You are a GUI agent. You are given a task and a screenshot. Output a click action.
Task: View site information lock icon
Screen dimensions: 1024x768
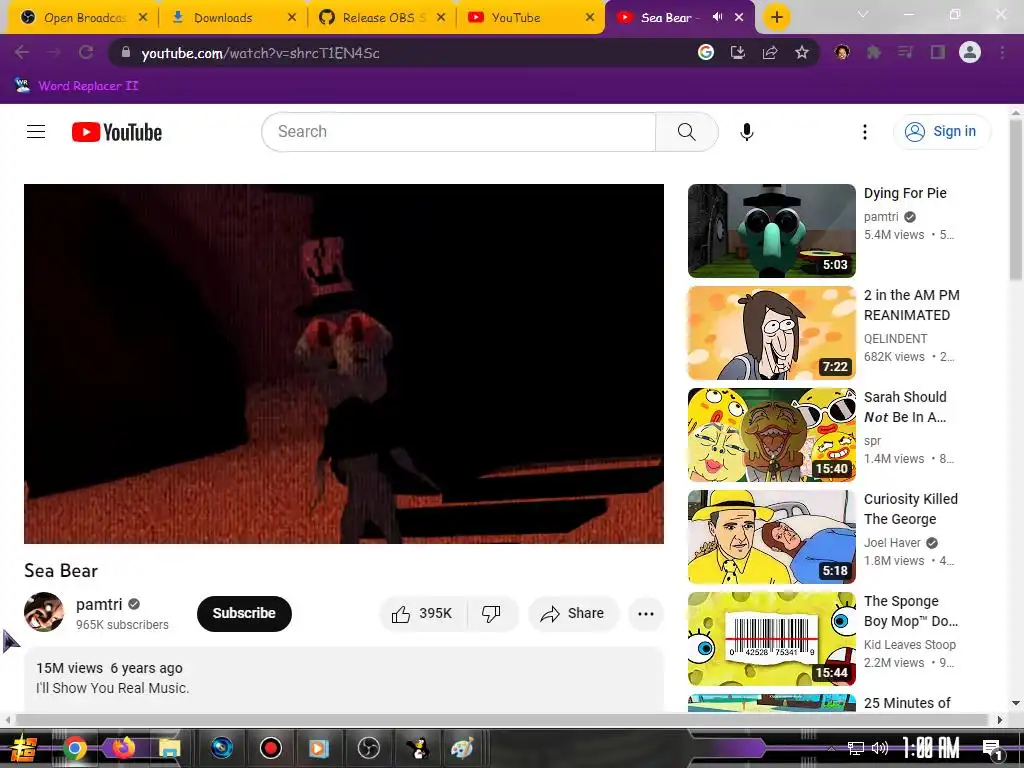[x=126, y=52]
